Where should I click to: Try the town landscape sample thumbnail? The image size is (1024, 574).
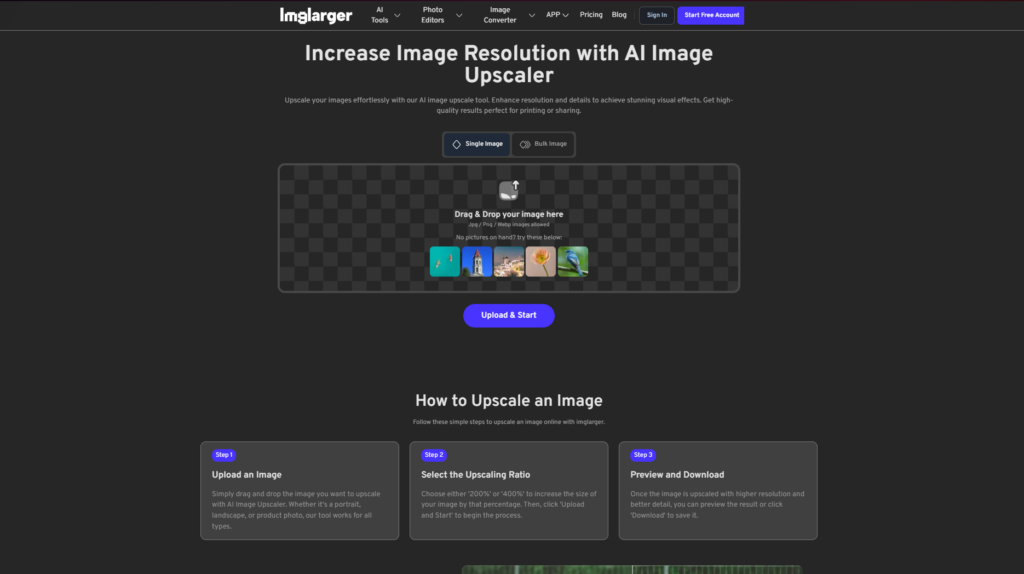click(x=509, y=261)
